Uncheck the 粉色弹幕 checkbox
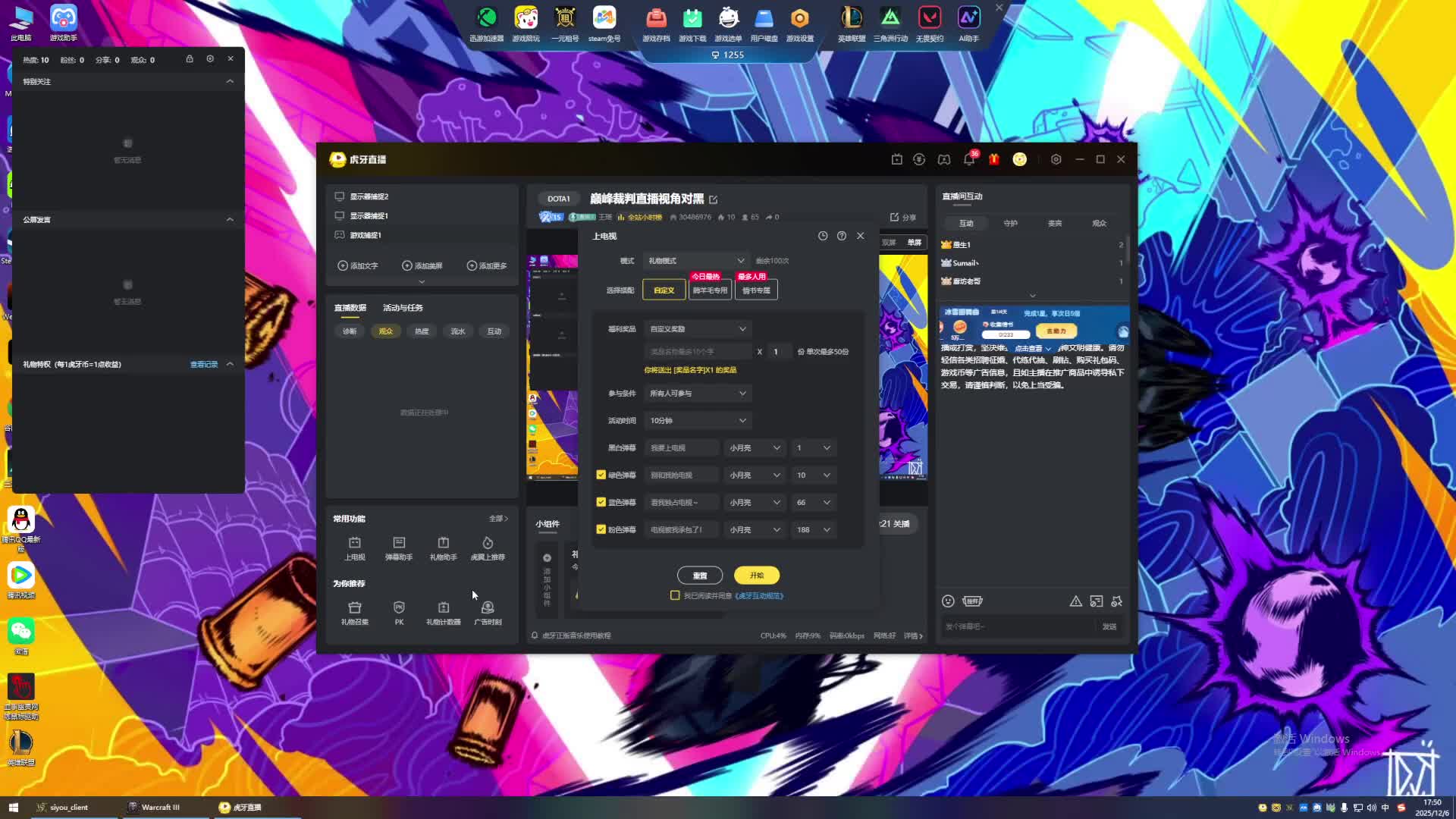Viewport: 1456px width, 819px height. pos(601,529)
